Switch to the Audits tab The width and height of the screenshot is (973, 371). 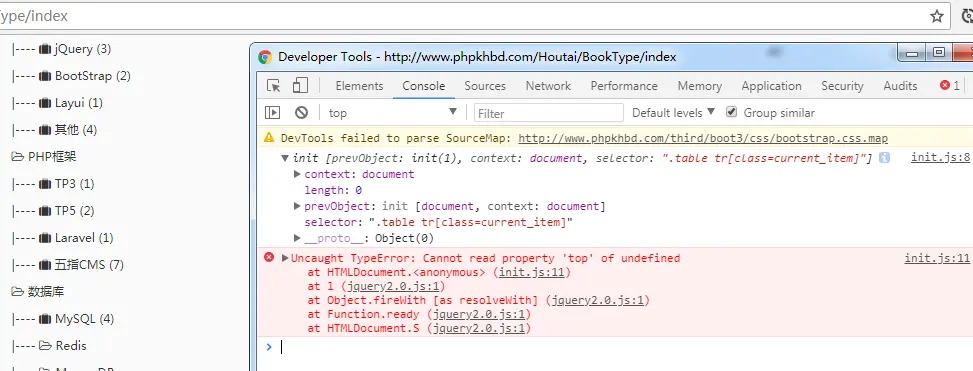(x=900, y=86)
